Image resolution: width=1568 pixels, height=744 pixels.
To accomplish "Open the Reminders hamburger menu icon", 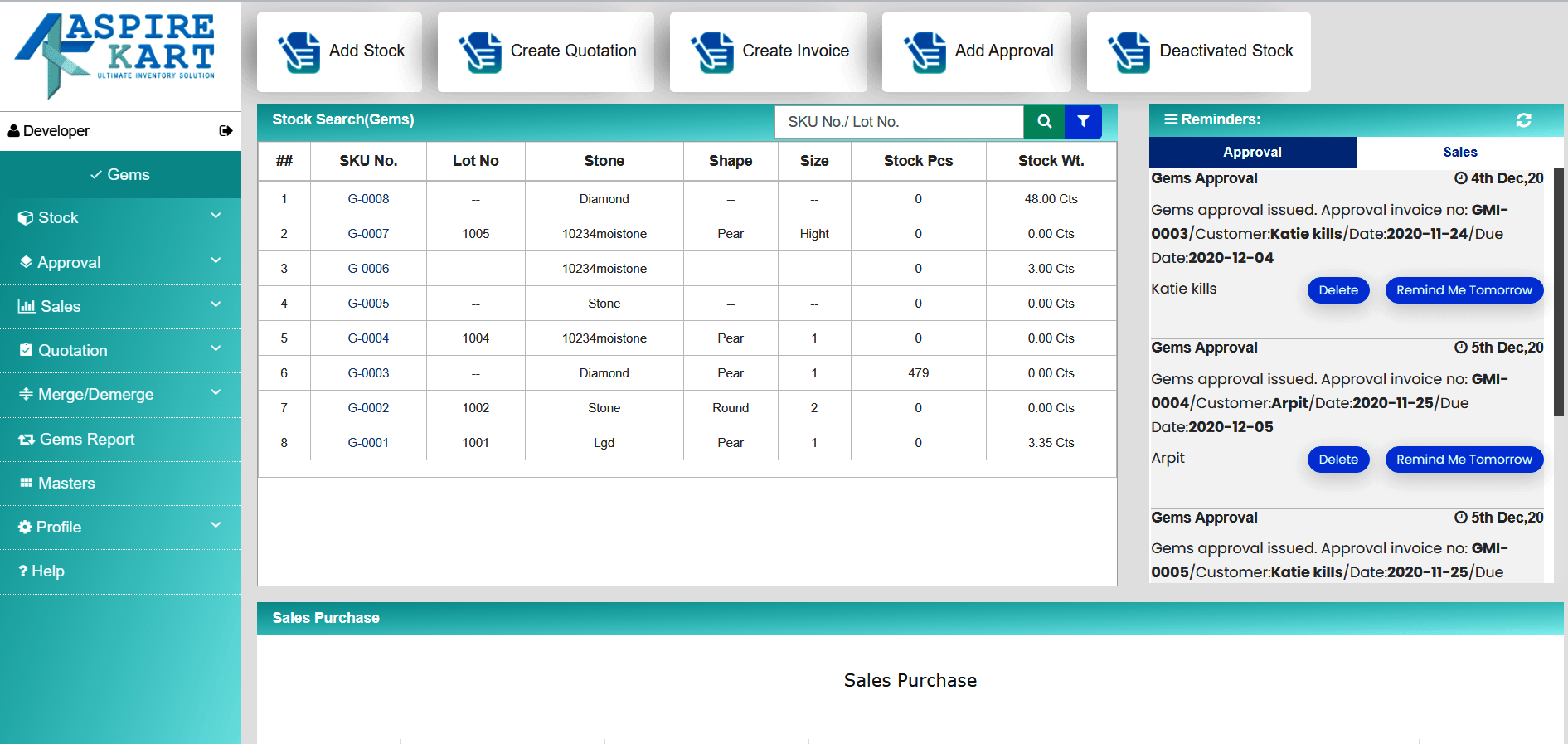I will click(x=1170, y=119).
